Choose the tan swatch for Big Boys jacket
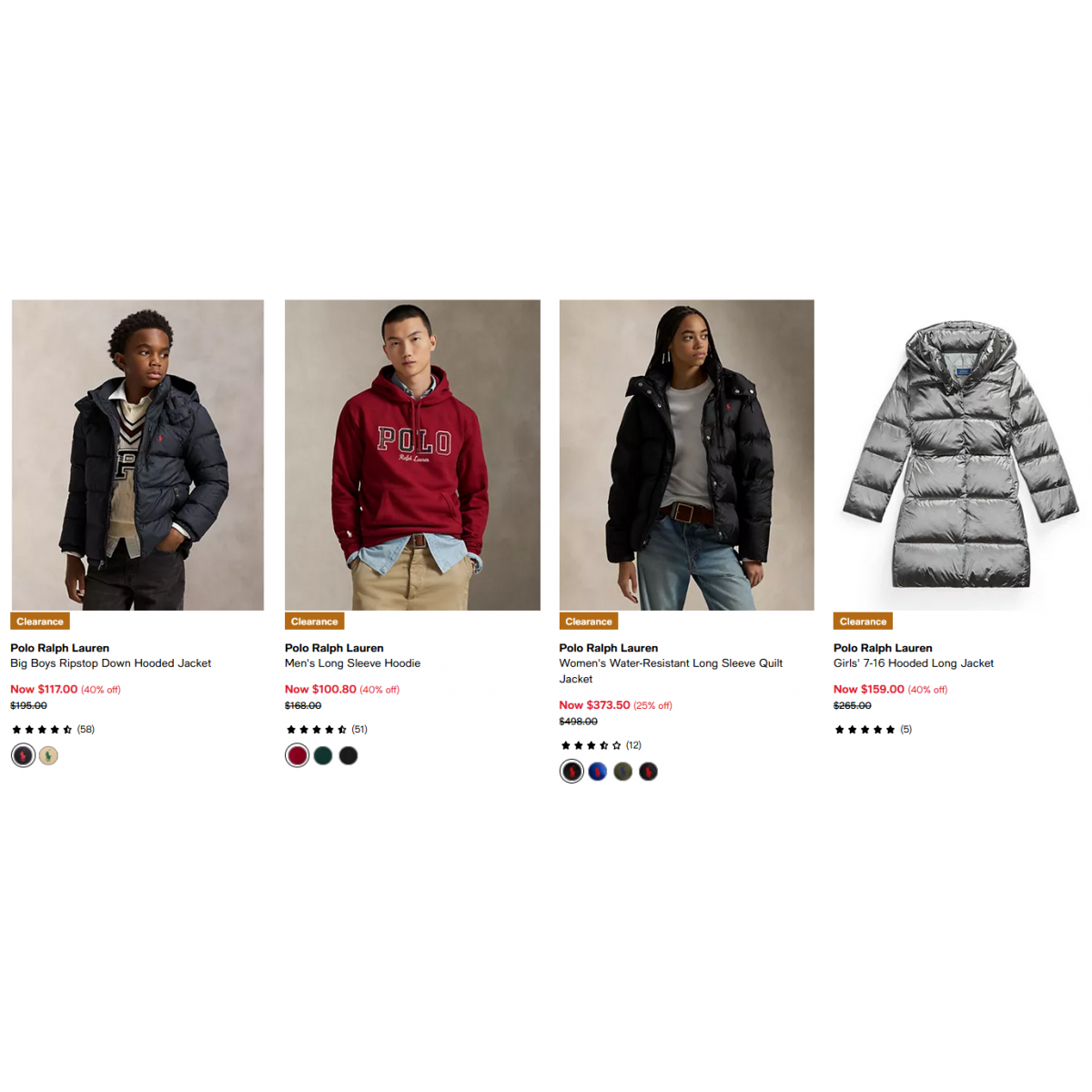This screenshot has height=1092, width=1092. tap(49, 755)
